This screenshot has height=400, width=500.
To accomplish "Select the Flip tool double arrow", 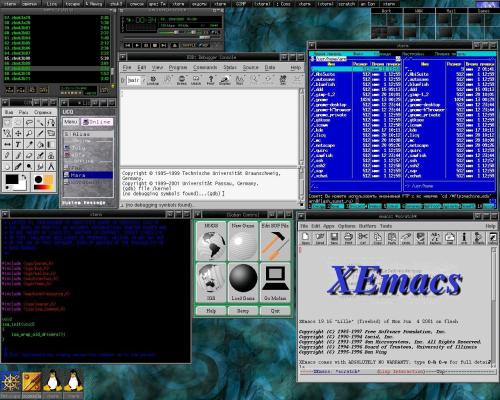I will pos(7,144).
